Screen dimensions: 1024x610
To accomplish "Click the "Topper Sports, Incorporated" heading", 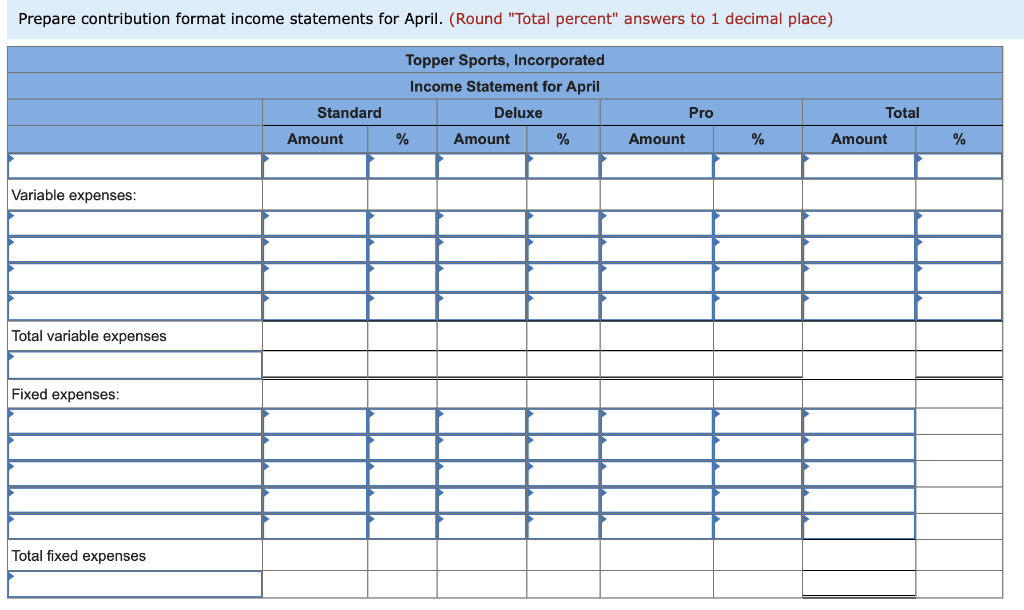I will 505,60.
